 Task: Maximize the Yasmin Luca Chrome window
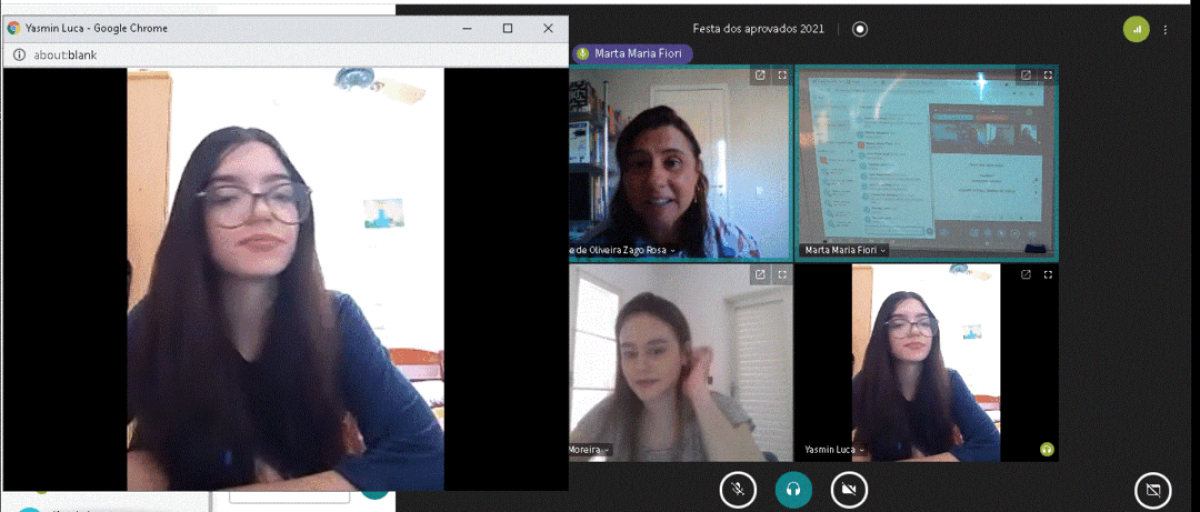508,28
